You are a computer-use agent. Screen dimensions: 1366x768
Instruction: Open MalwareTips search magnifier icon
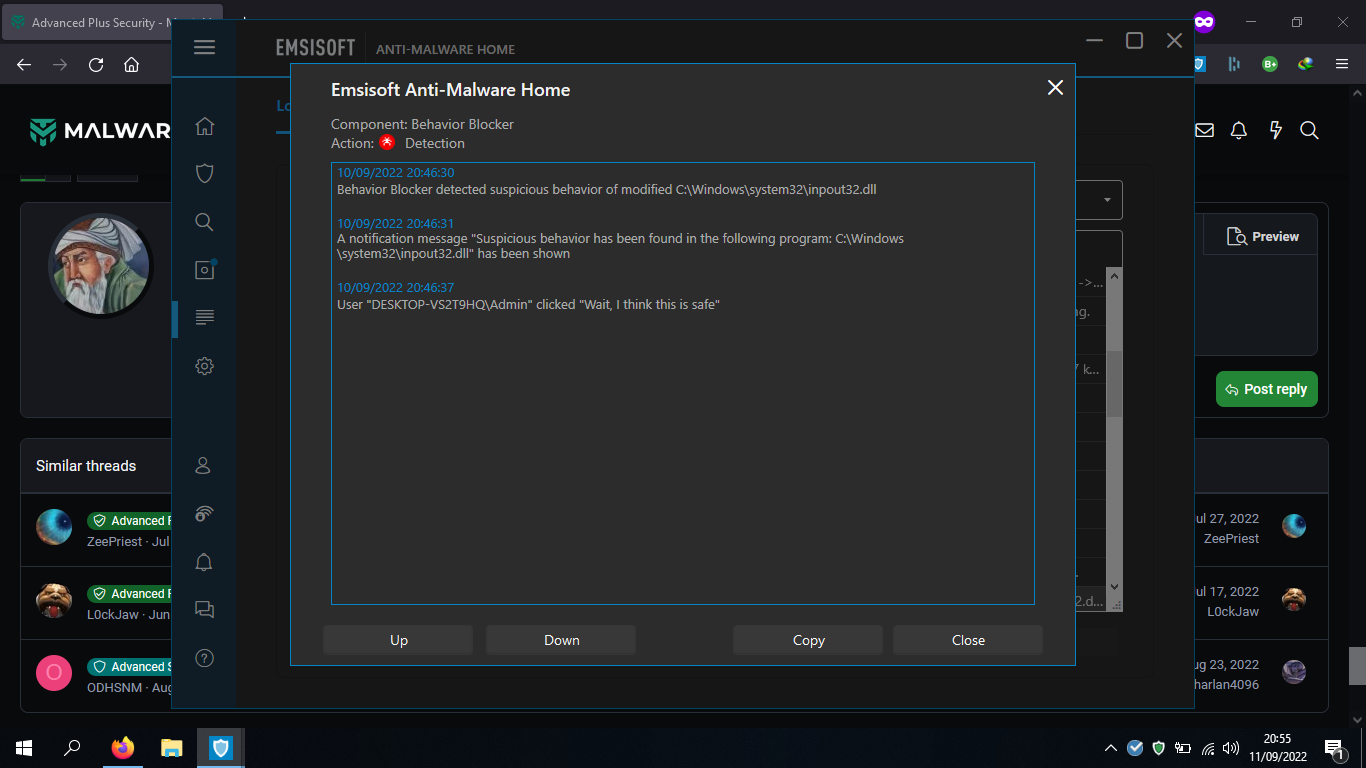pyautogui.click(x=1309, y=130)
